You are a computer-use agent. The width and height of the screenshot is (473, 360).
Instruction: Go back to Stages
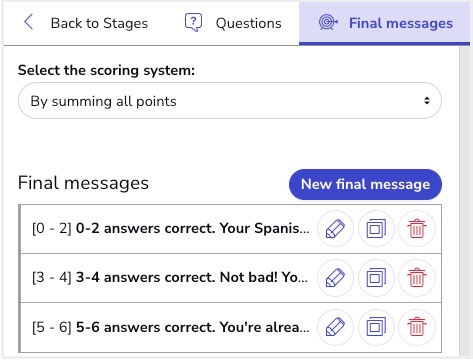point(86,23)
